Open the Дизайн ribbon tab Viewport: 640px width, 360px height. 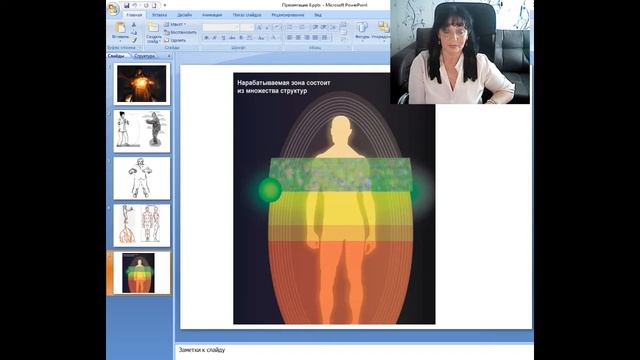[x=184, y=15]
